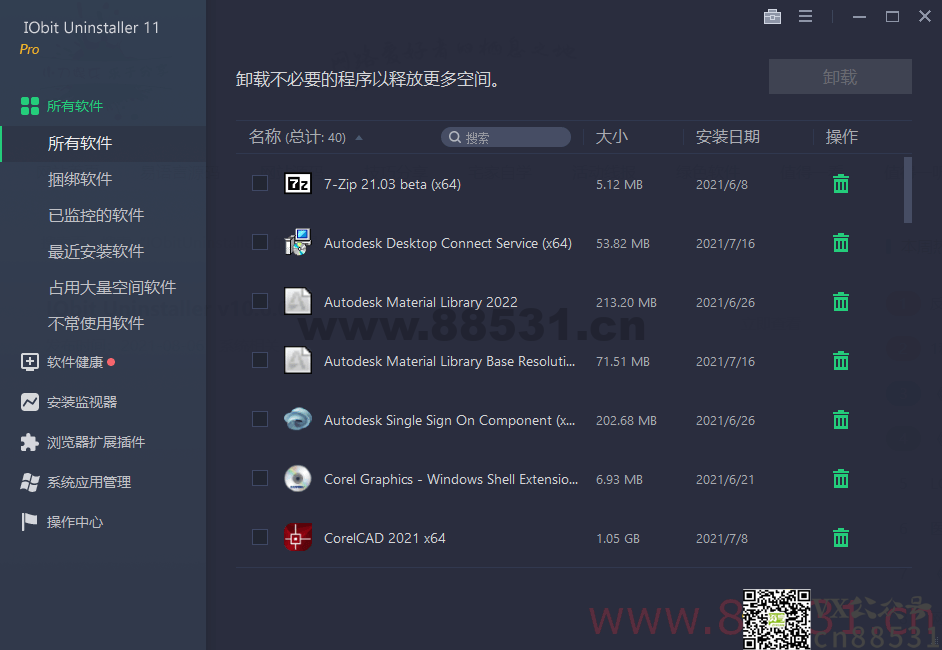Tick checkbox for Autodesk Material Library Base Resoluti...
Screen dimensions: 942x650
[x=260, y=360]
